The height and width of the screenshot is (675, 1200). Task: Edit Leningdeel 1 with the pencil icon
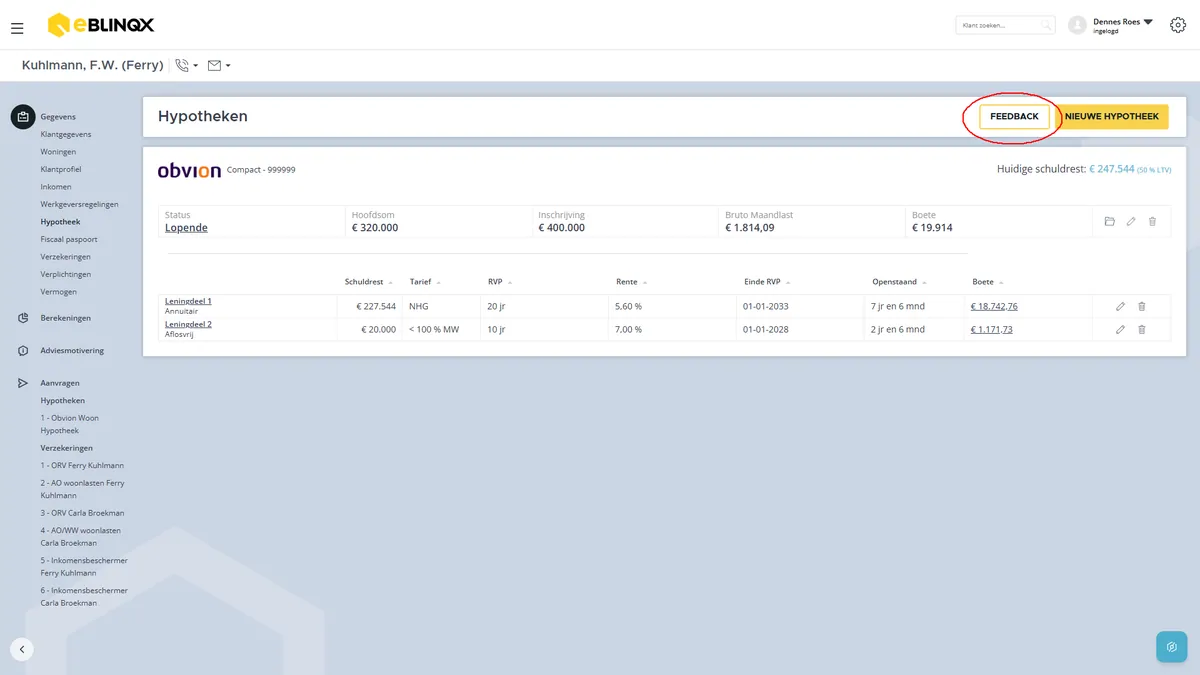(1120, 306)
